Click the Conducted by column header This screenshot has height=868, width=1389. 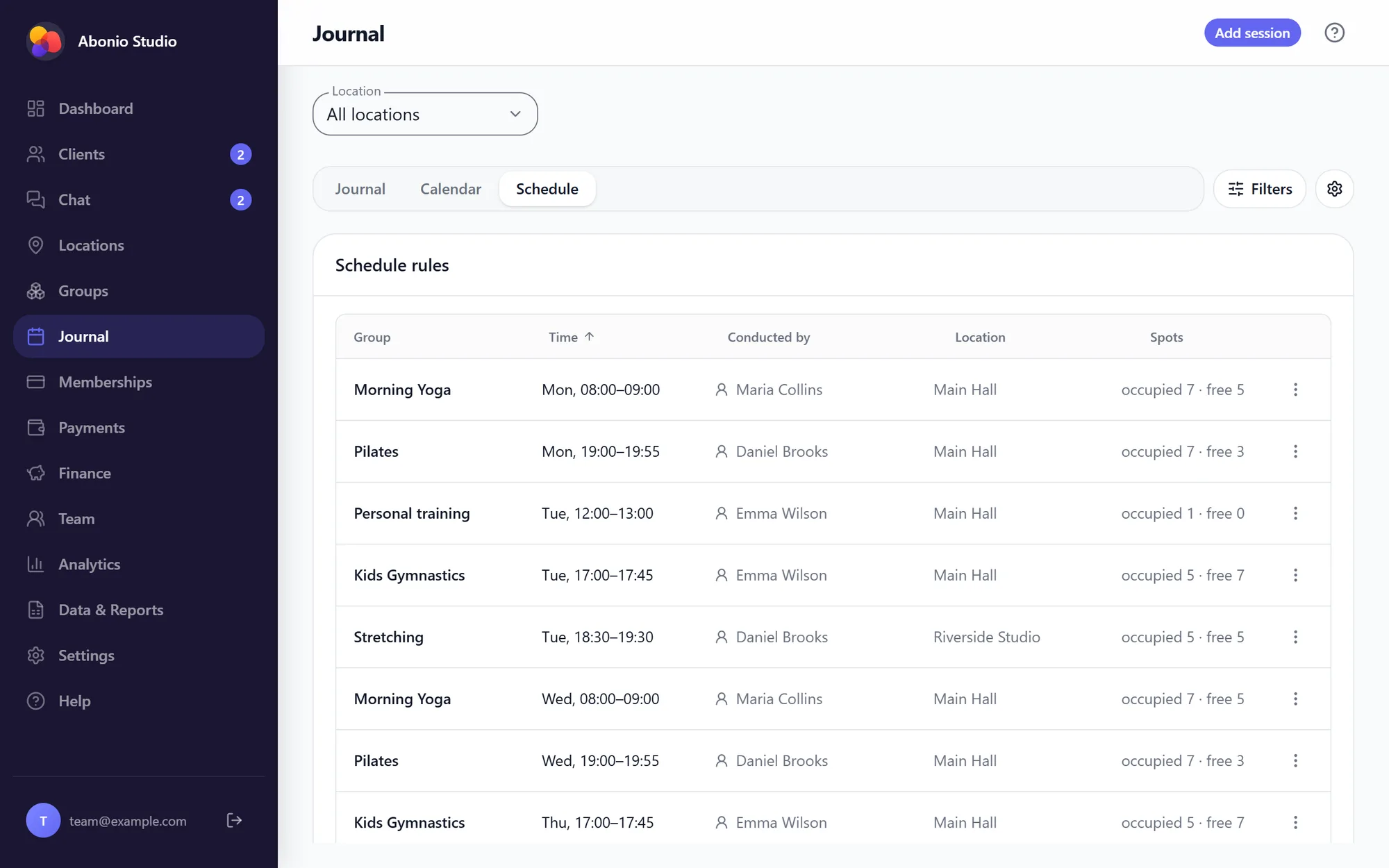769,337
